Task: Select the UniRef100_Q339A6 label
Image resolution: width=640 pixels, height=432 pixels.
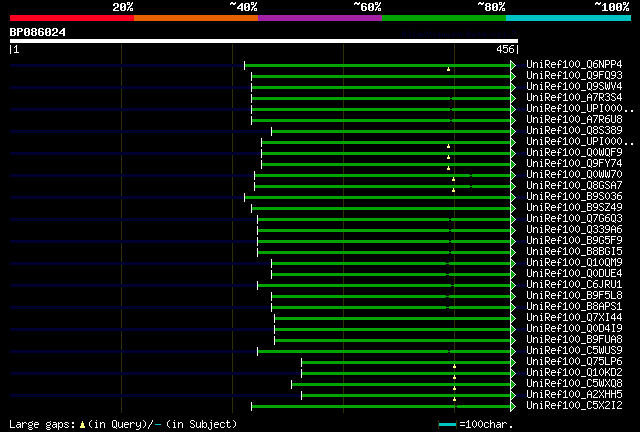Action: point(574,230)
